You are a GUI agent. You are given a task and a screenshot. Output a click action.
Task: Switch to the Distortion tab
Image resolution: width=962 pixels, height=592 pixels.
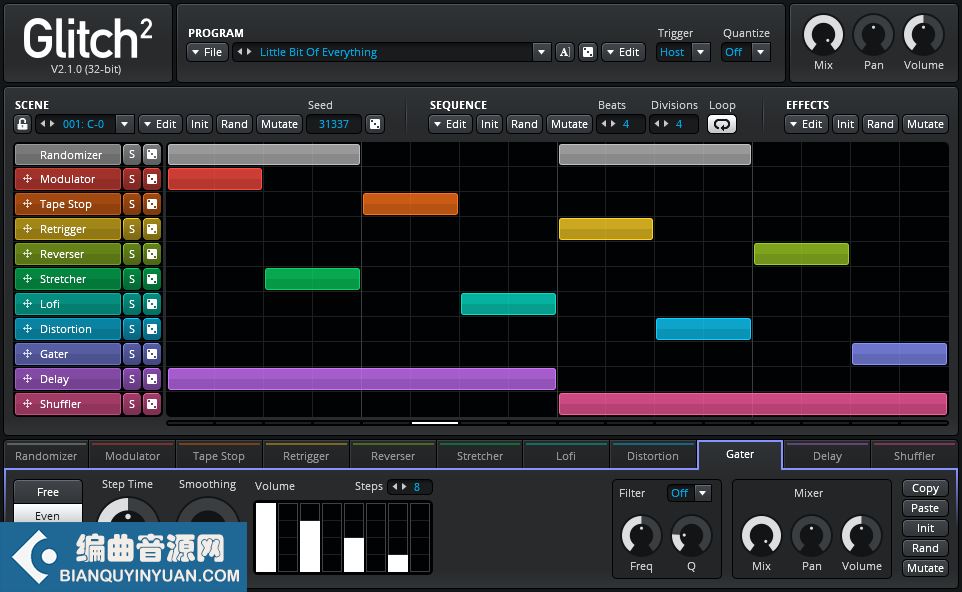click(x=653, y=456)
